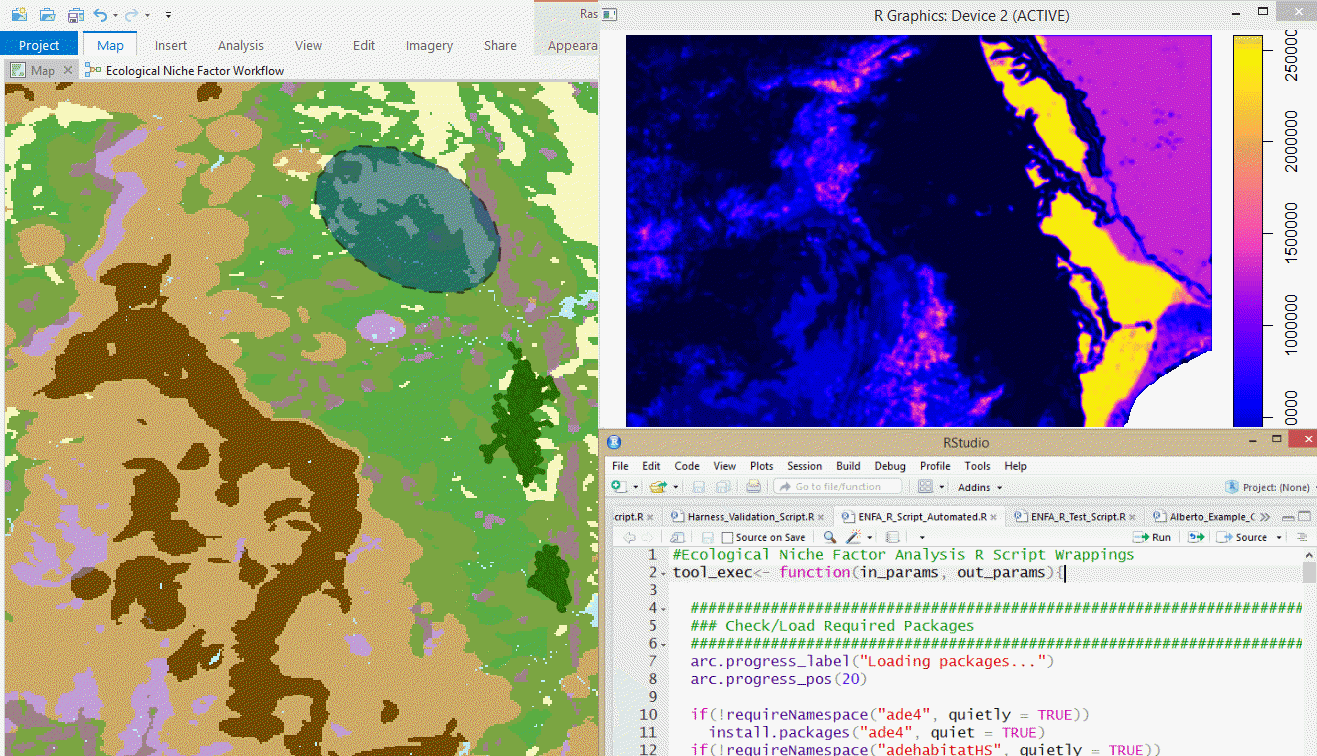1317x756 pixels.
Task: Click the color scale legend in R Graphics
Action: (x=1250, y=230)
